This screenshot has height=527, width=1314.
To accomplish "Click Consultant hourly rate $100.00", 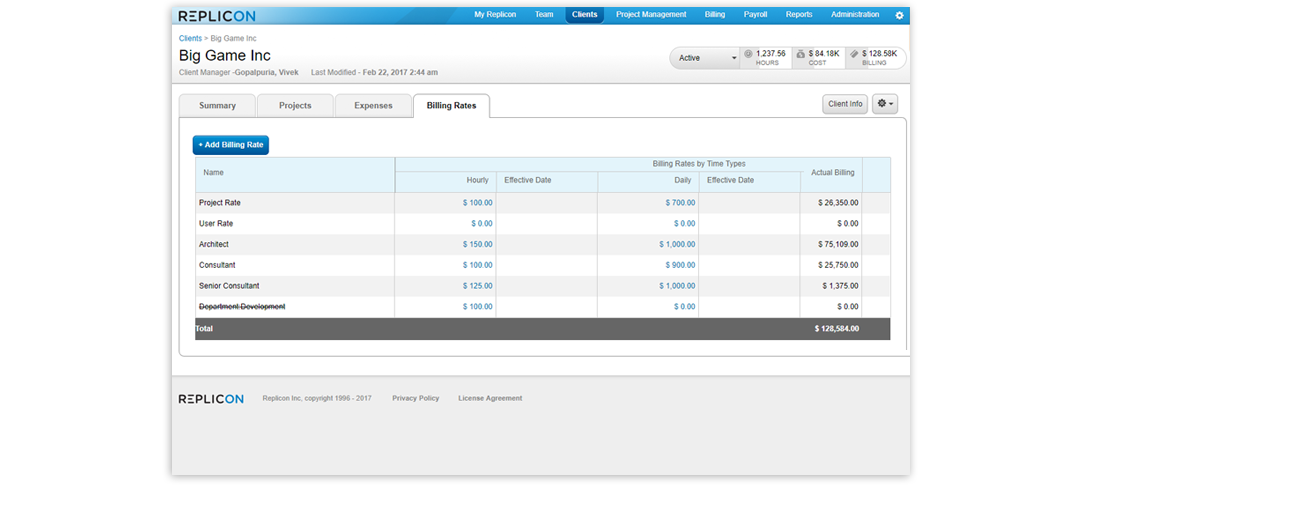I will point(477,266).
